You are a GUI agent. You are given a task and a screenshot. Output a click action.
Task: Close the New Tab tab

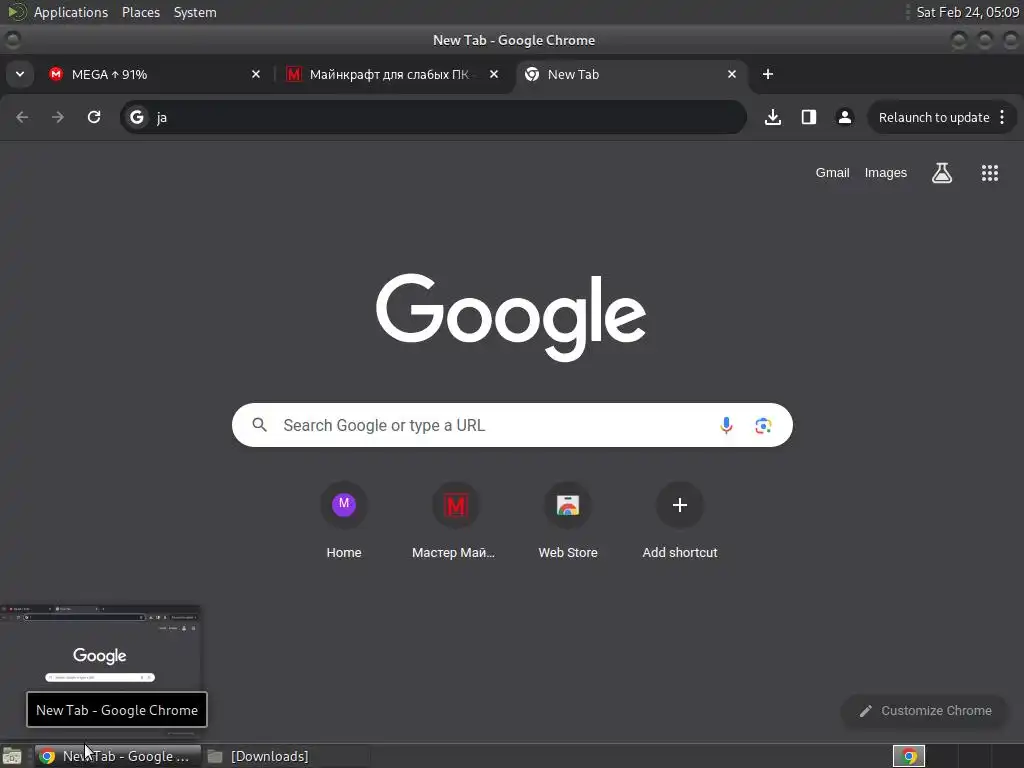[x=732, y=74]
